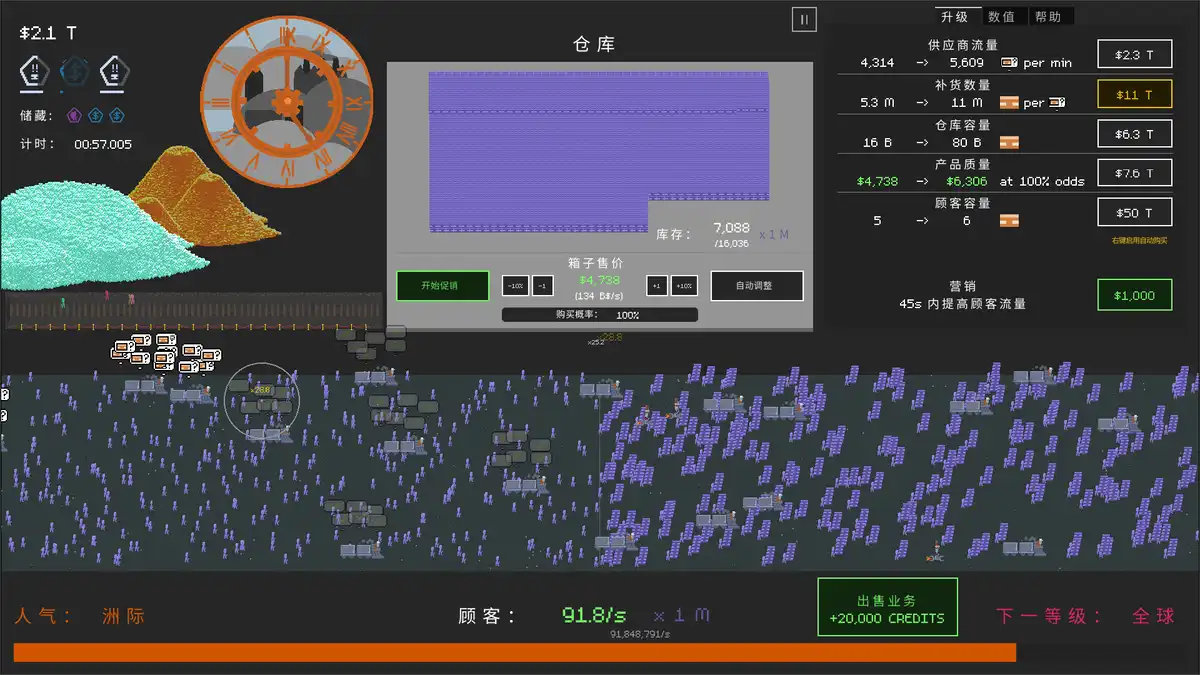
Task: Click the 洲际 popularity label
Action: pyautogui.click(x=123, y=616)
